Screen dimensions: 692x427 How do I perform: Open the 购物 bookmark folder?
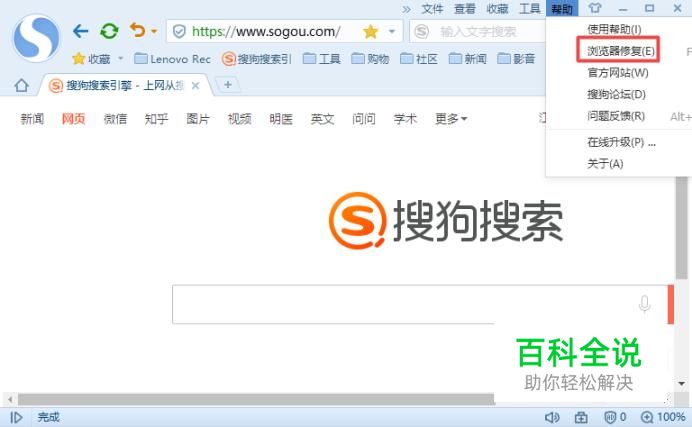(x=370, y=59)
